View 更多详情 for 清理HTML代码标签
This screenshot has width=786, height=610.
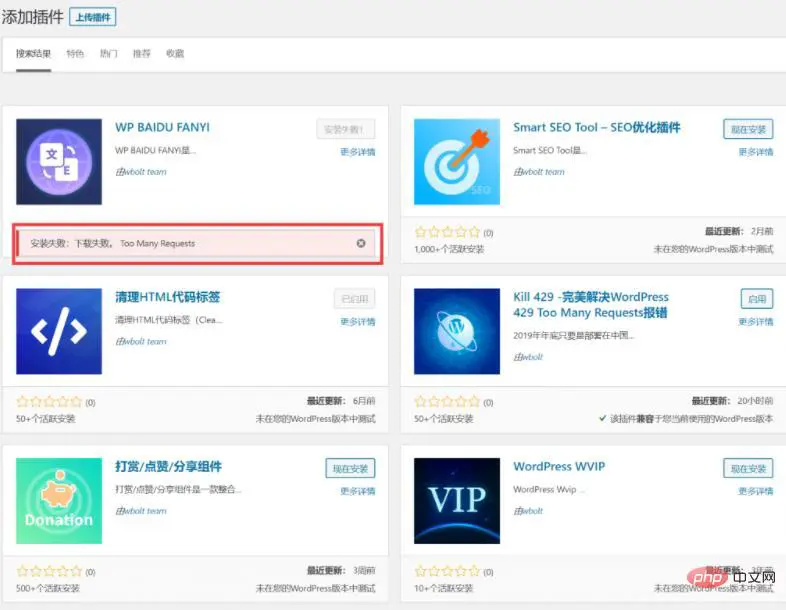357,321
